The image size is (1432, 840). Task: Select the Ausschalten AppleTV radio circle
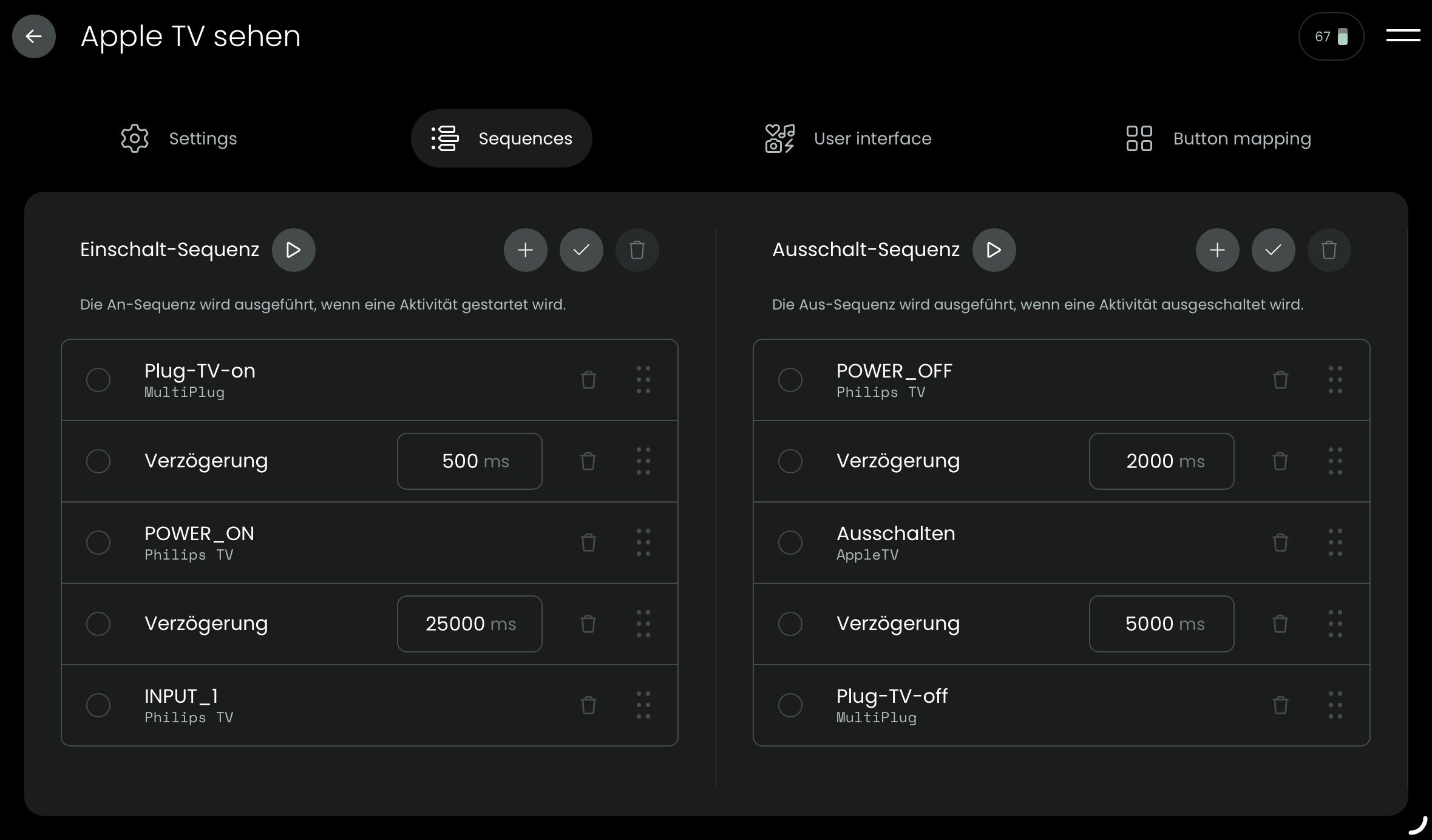coord(790,543)
